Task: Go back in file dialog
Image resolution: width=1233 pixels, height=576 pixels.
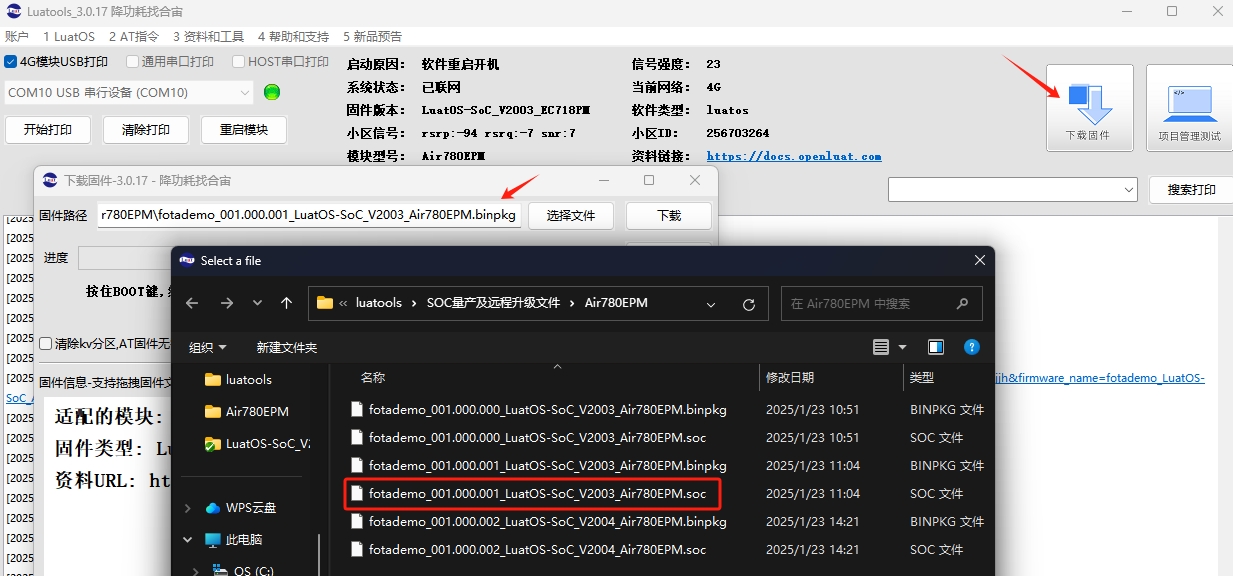Action: (192, 303)
